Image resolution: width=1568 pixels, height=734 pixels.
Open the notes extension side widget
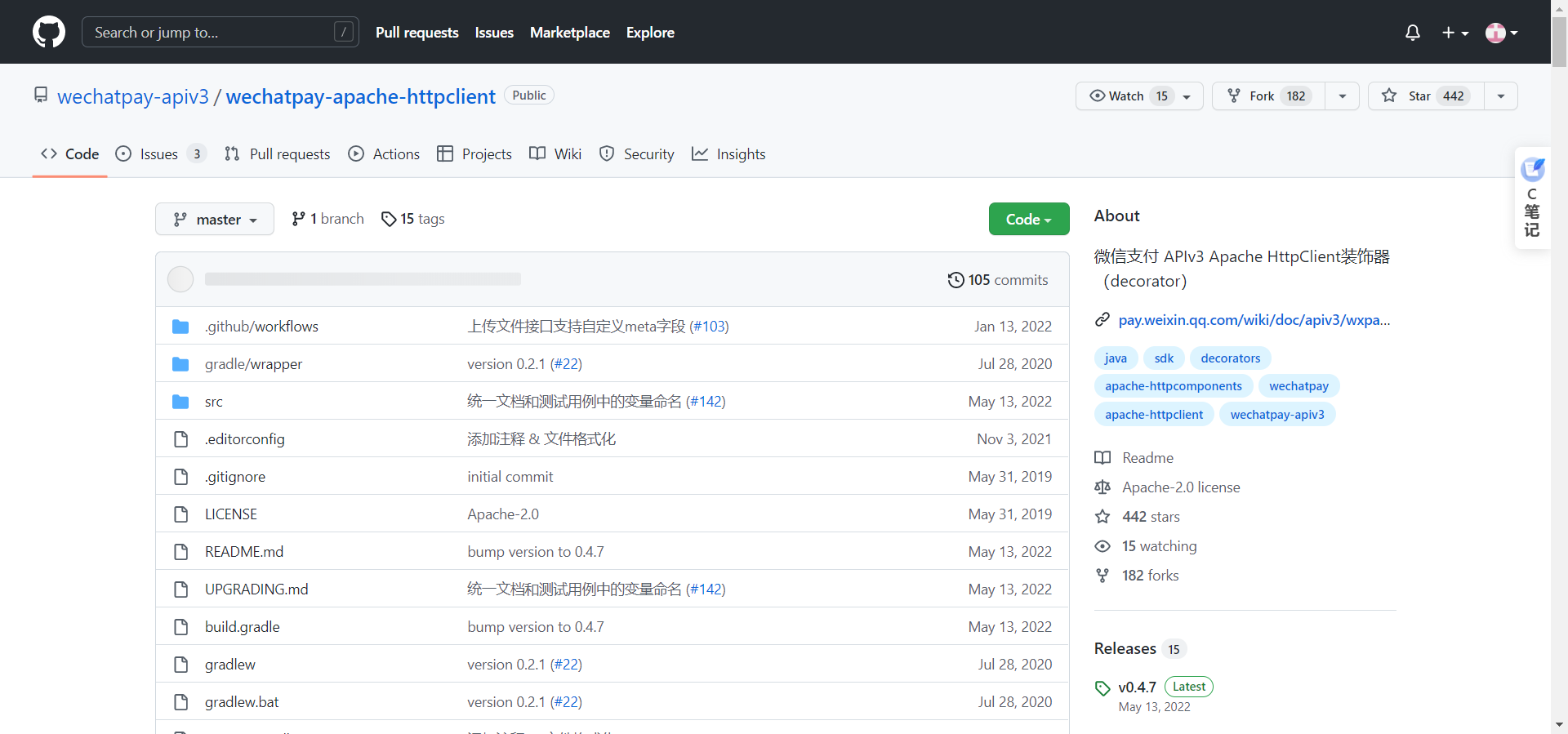point(1532,198)
